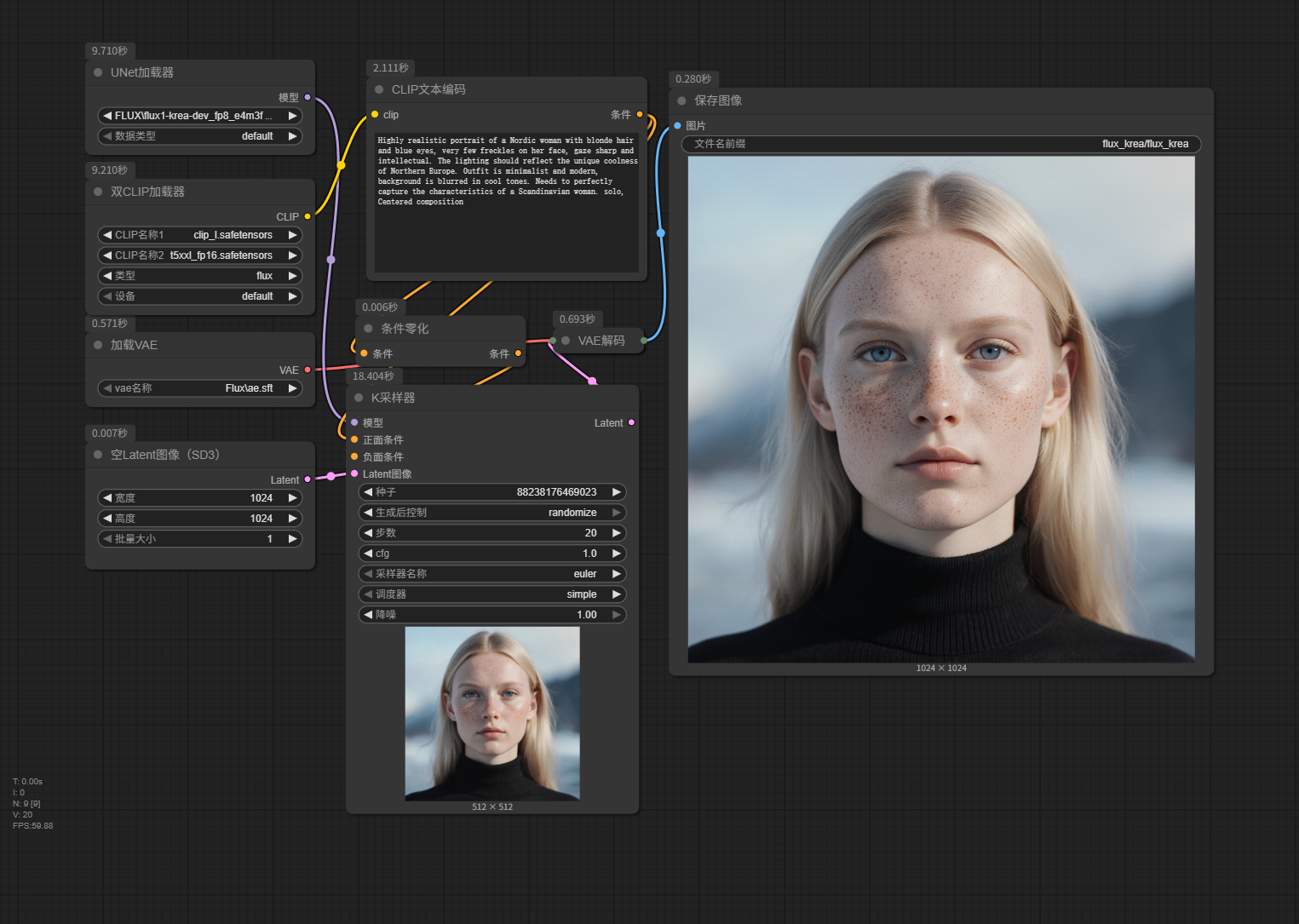Collapse the UNet加载器 node via its dot

click(98, 72)
